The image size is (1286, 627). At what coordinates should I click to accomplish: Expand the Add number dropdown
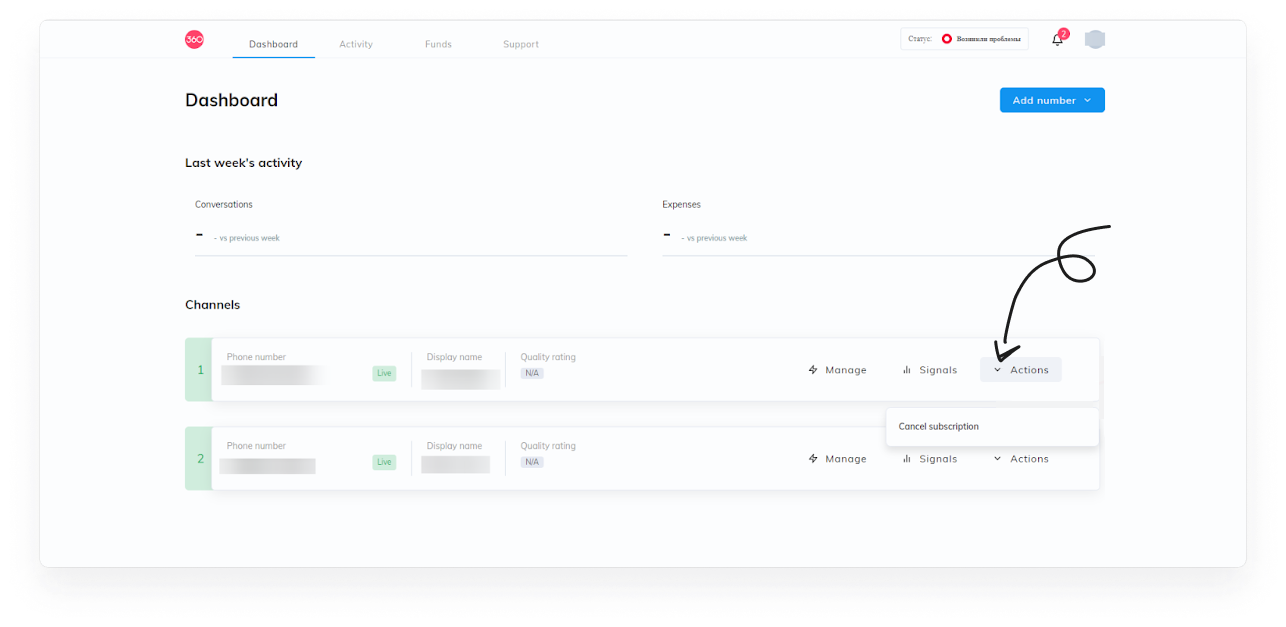click(x=1052, y=100)
